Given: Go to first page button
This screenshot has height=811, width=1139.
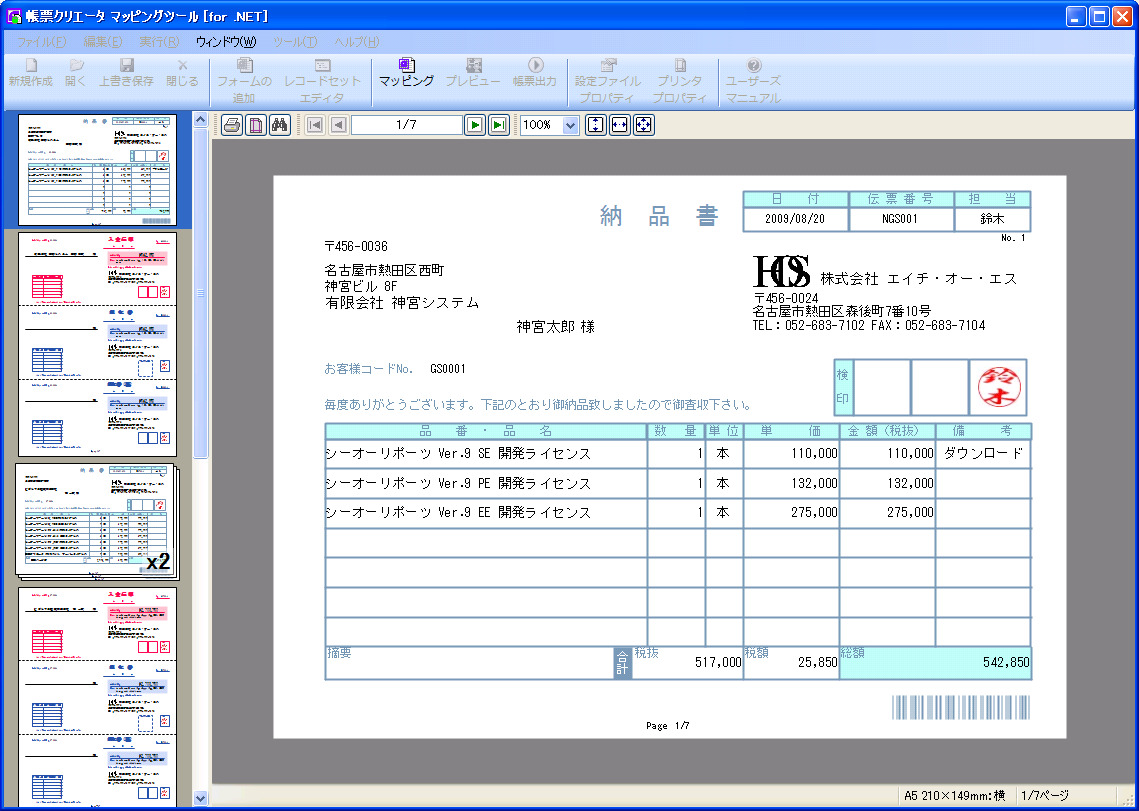Looking at the screenshot, I should point(315,125).
